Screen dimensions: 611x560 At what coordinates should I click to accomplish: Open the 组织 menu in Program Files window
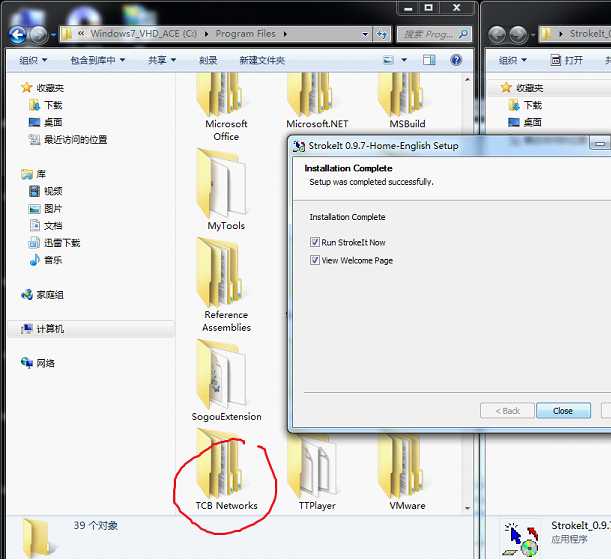[x=33, y=60]
